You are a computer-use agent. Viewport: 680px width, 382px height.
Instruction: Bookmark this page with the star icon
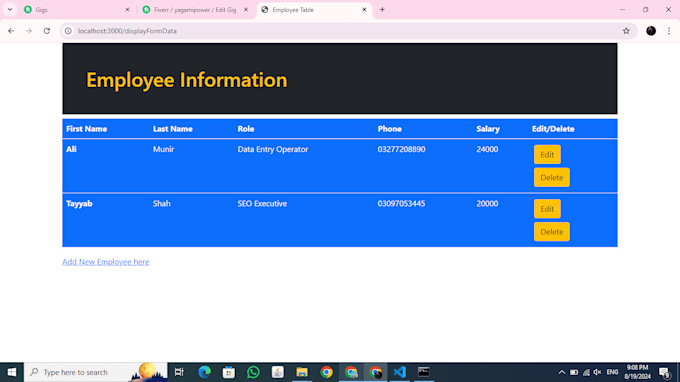[626, 31]
